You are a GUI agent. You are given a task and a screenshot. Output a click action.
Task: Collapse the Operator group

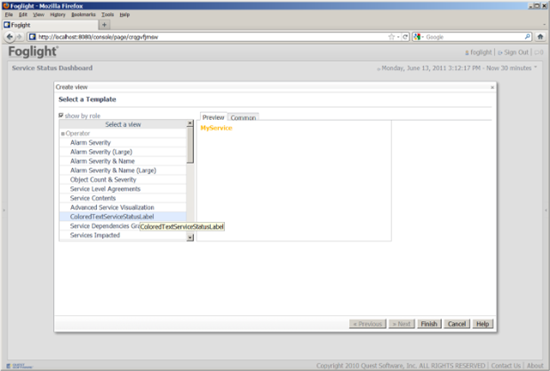(x=63, y=134)
